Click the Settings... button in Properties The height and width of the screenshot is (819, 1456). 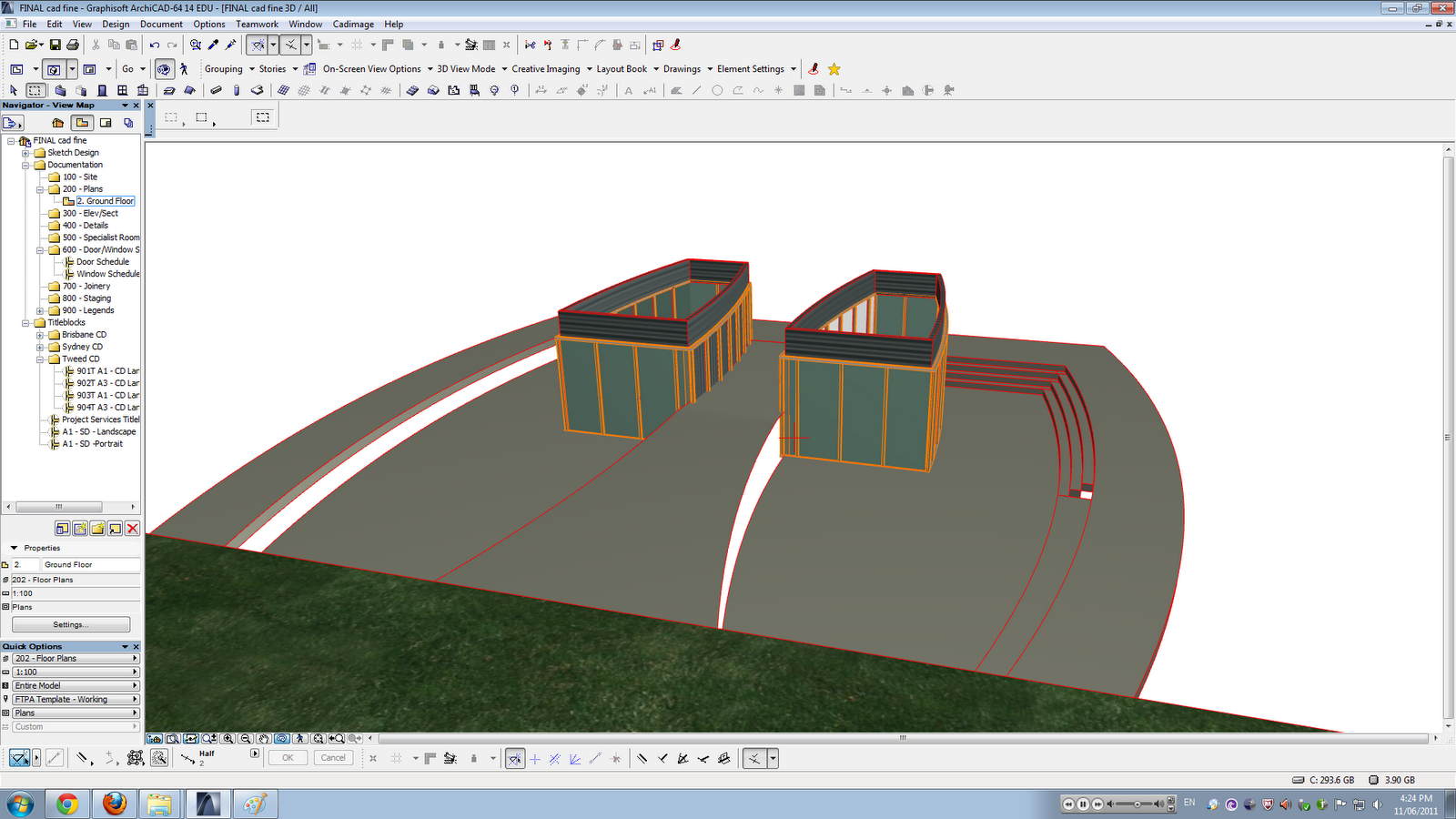71,624
